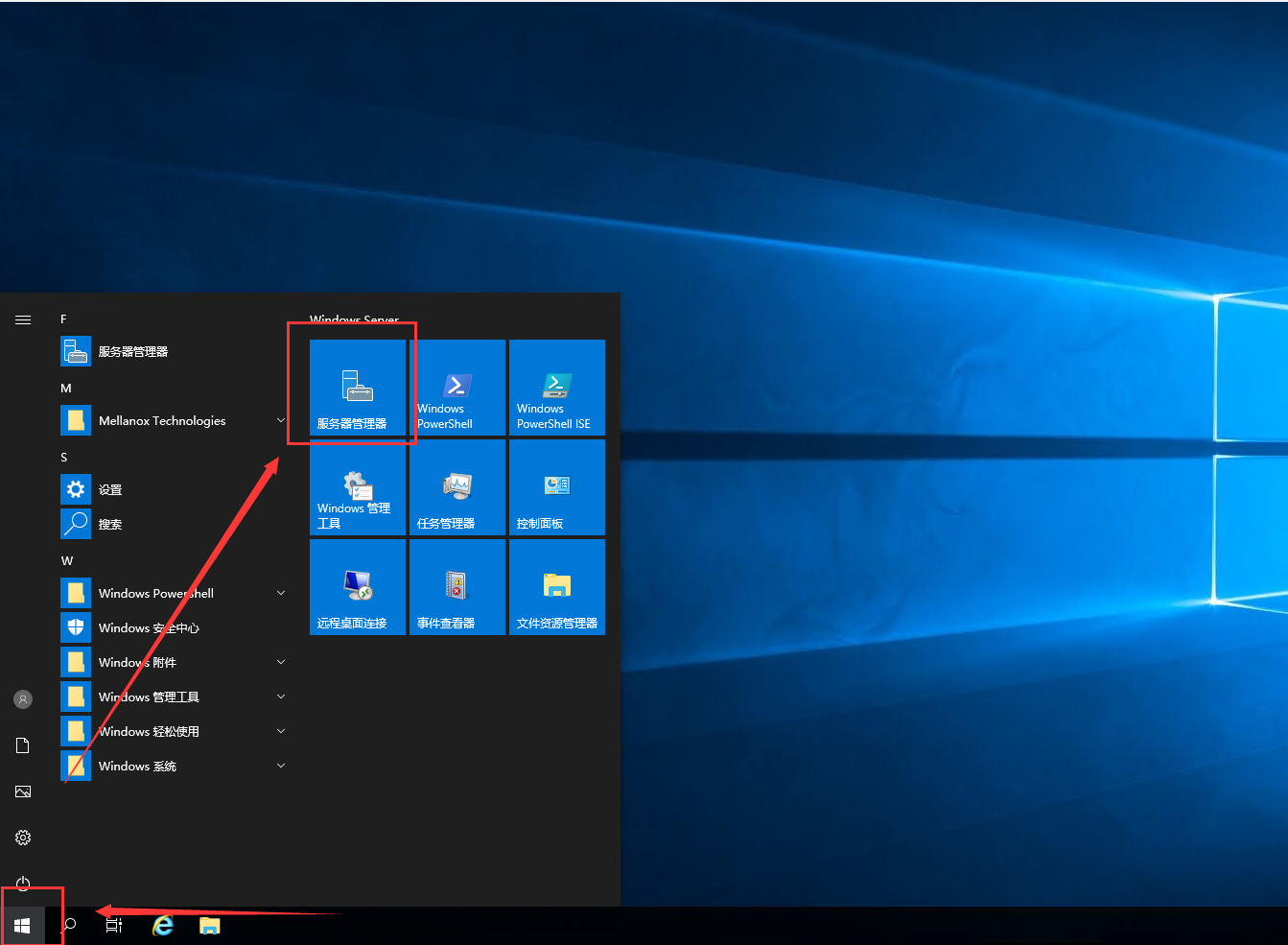
Task: Click the Windows Start button on the taskbar
Action: click(22, 925)
